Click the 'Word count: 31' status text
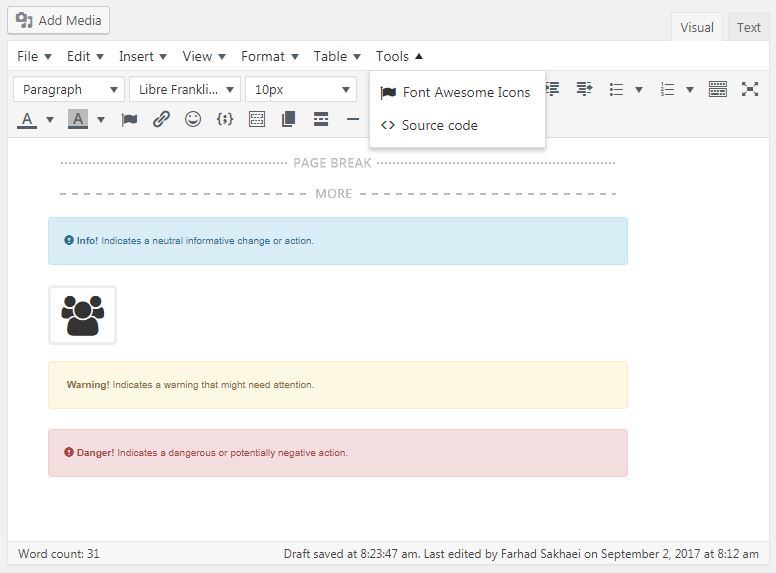 pos(59,554)
